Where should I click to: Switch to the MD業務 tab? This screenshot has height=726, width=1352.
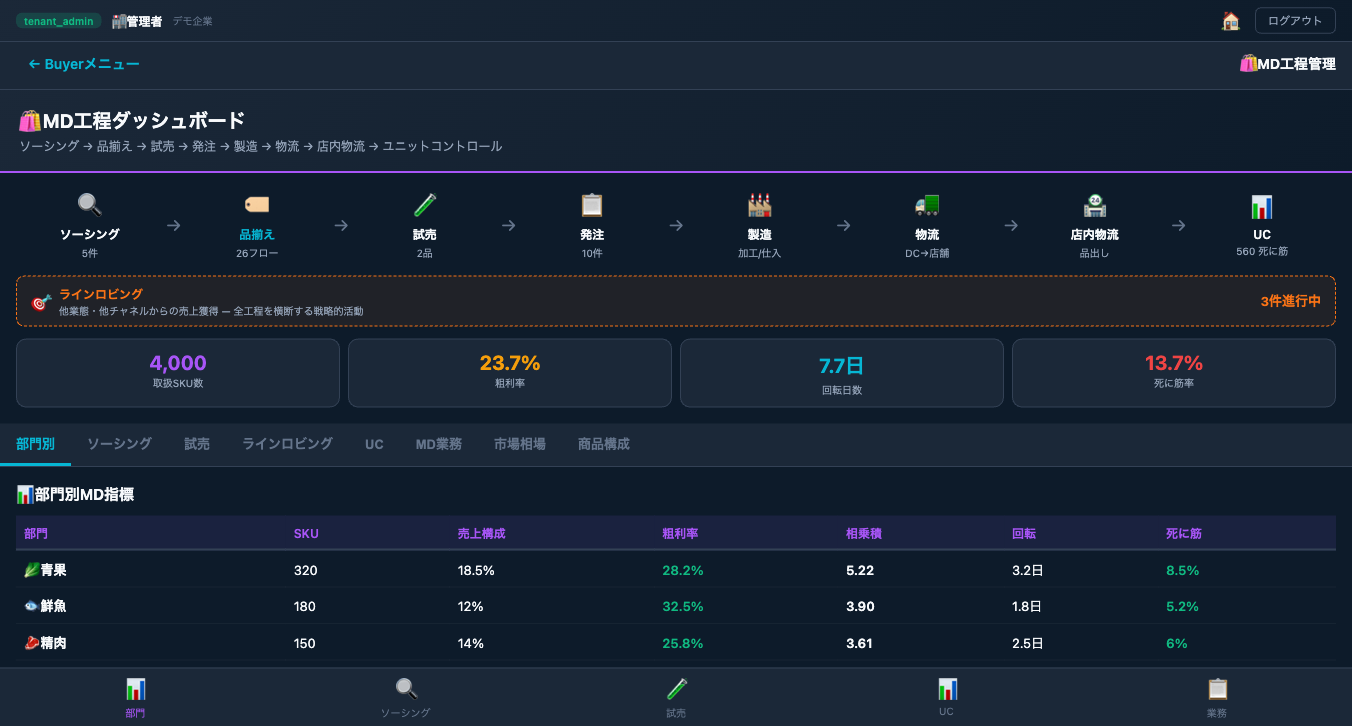tap(438, 444)
